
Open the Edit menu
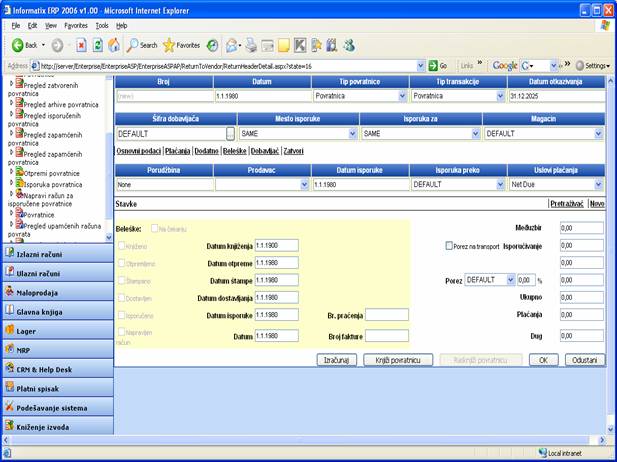pyautogui.click(x=32, y=26)
